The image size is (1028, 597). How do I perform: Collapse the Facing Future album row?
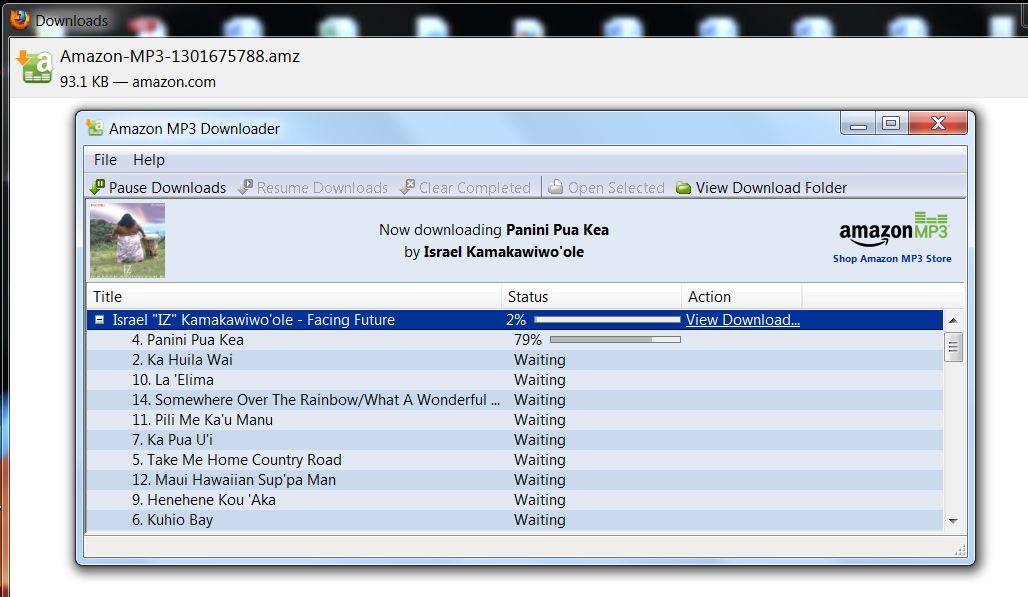pos(100,320)
